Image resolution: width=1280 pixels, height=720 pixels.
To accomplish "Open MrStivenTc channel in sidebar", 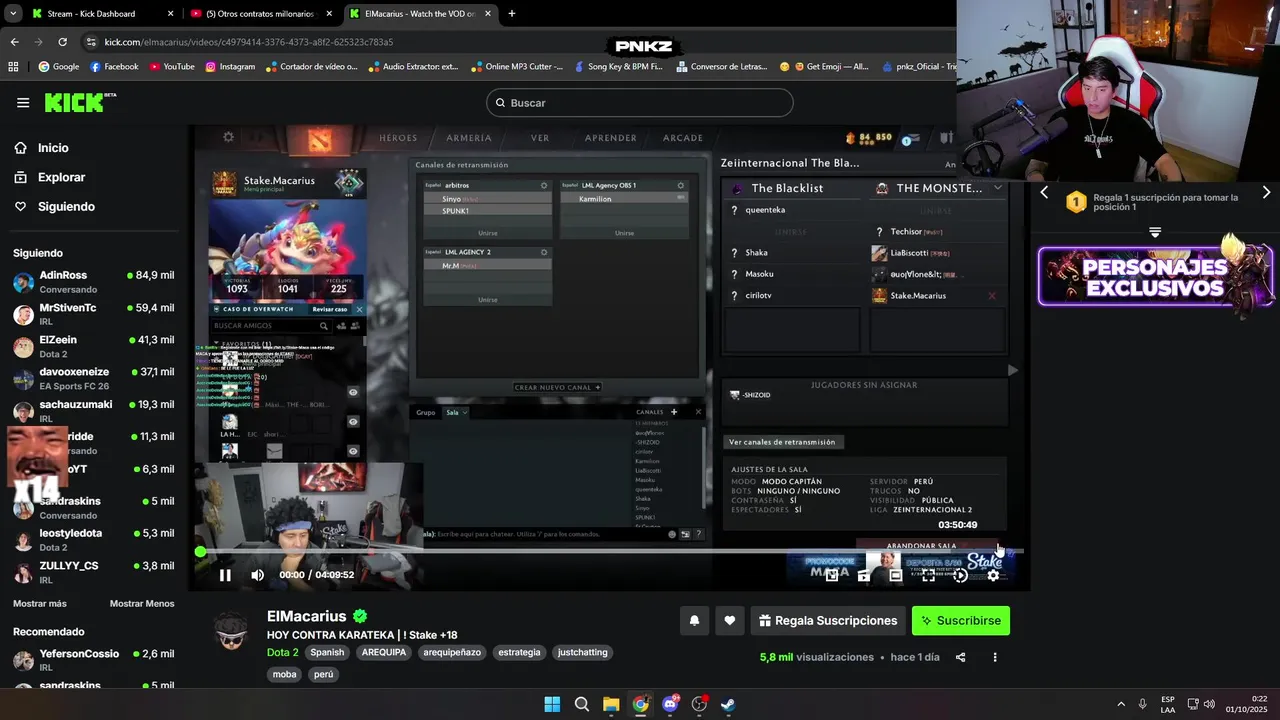I will (93, 314).
